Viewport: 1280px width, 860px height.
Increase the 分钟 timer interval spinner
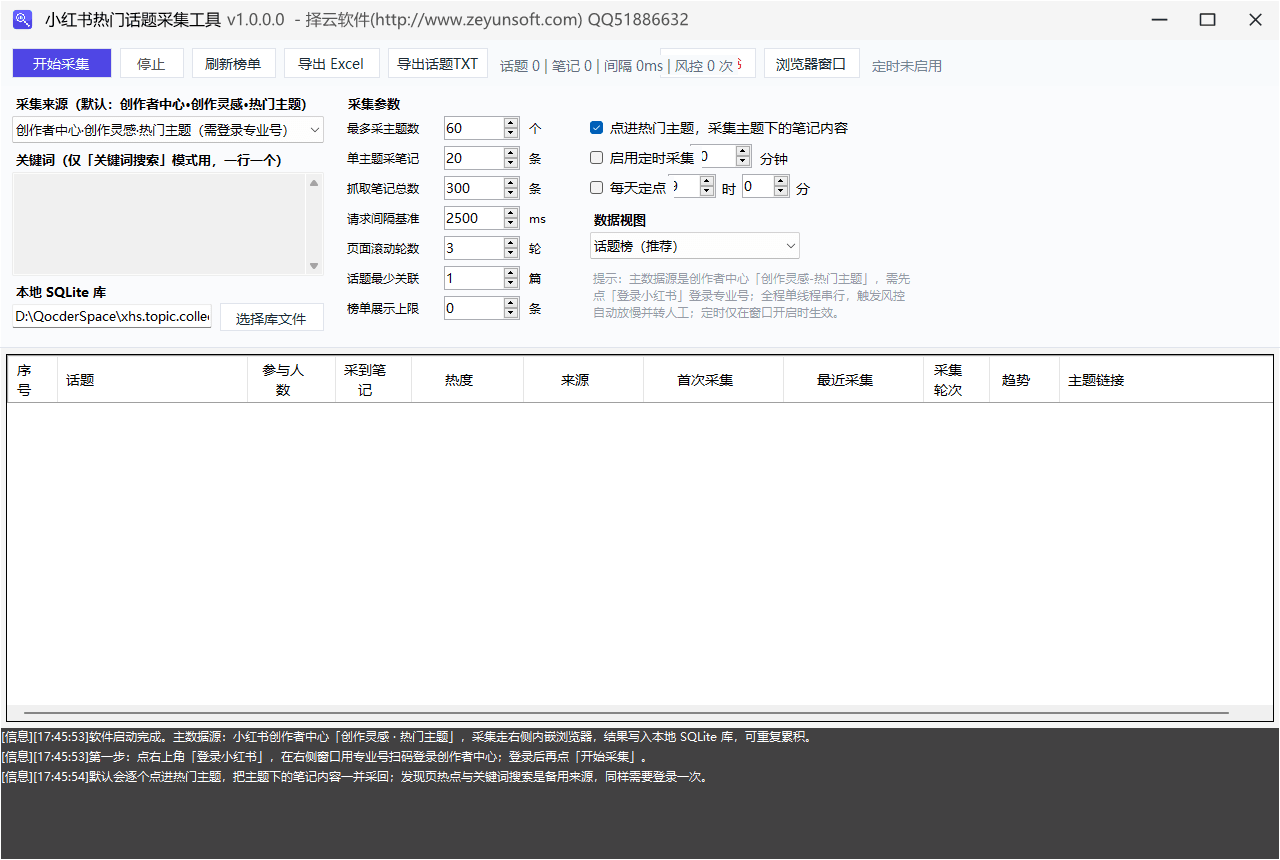point(742,151)
